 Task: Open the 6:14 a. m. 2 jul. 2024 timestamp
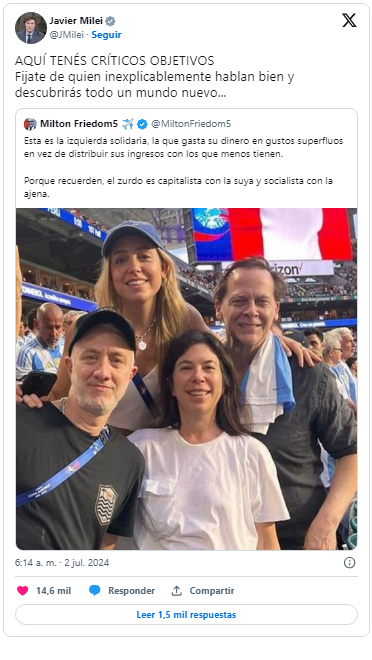62,563
